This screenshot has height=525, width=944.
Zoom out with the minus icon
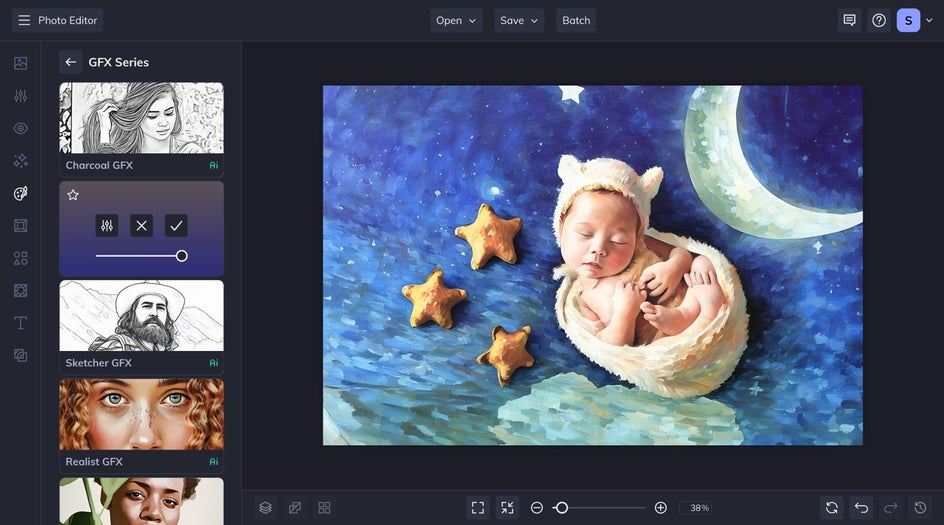point(536,508)
